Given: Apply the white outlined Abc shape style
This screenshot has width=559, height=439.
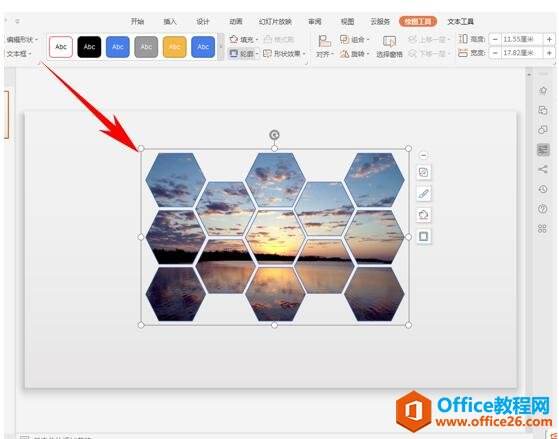Looking at the screenshot, I should [x=61, y=47].
